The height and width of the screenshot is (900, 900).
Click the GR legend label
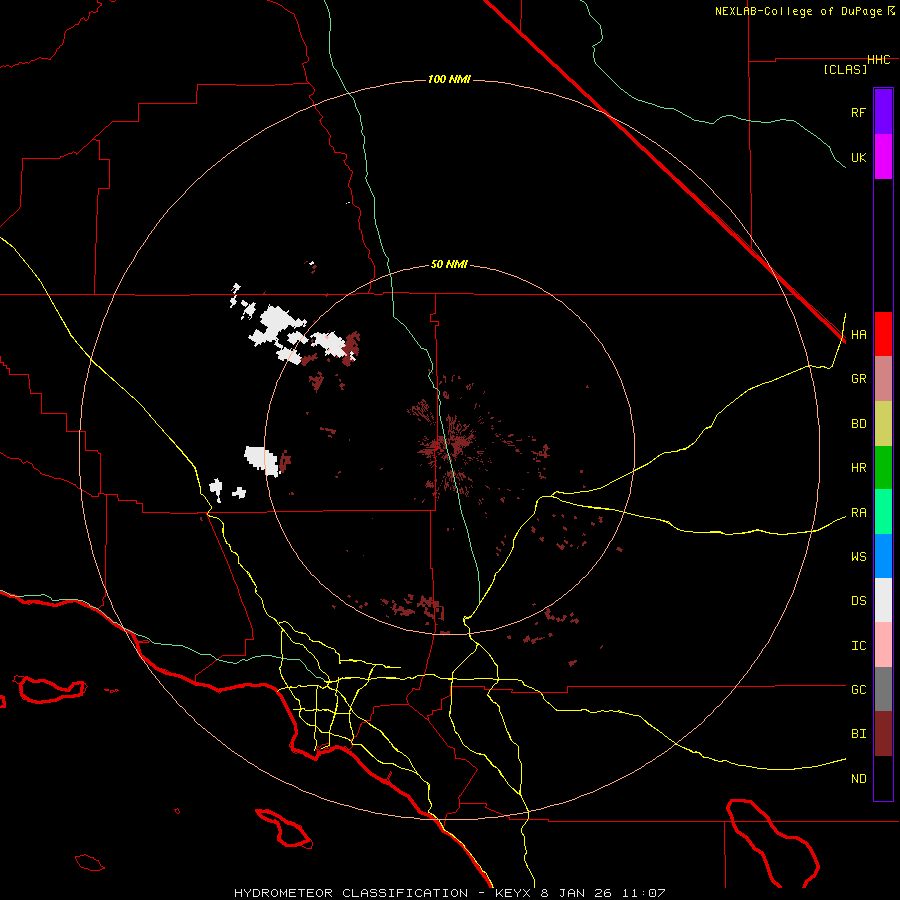858,379
